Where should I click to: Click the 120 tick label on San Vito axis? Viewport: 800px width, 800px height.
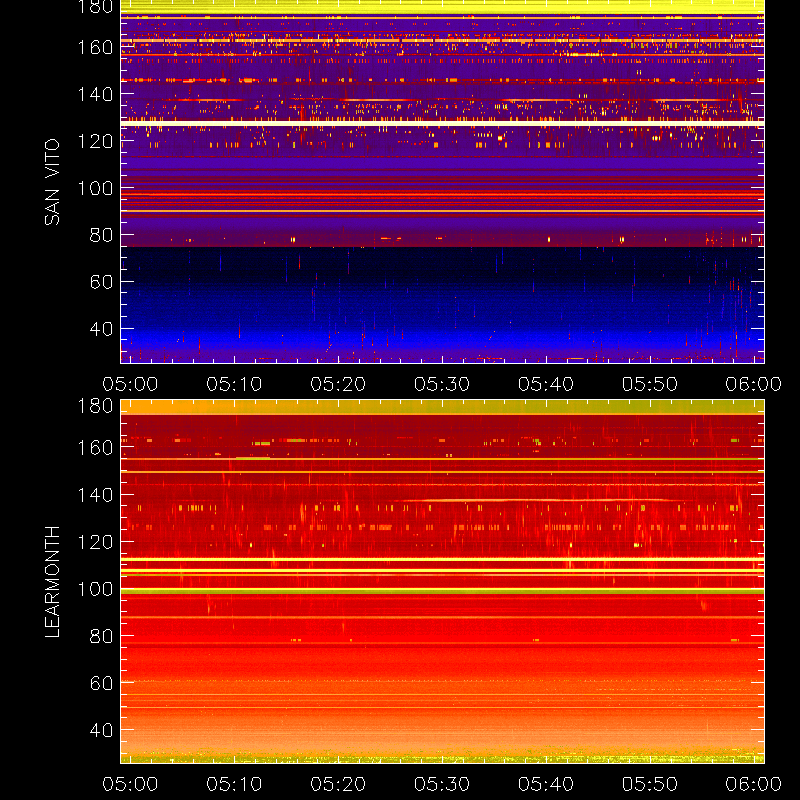(95, 141)
